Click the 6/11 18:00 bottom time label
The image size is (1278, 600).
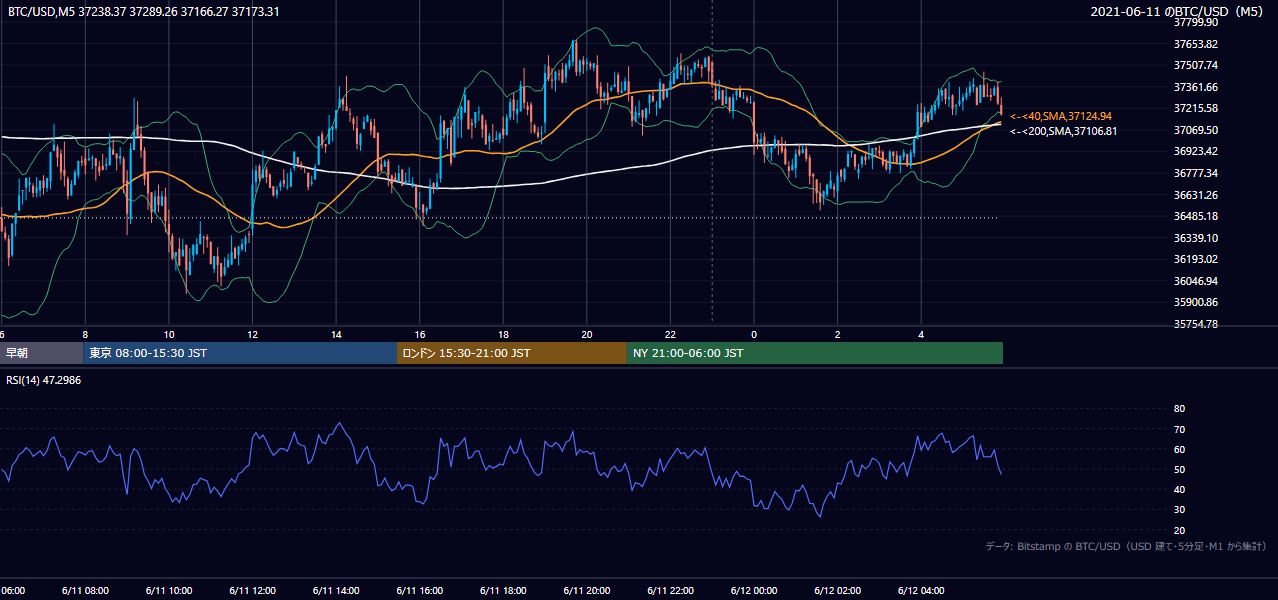point(503,591)
